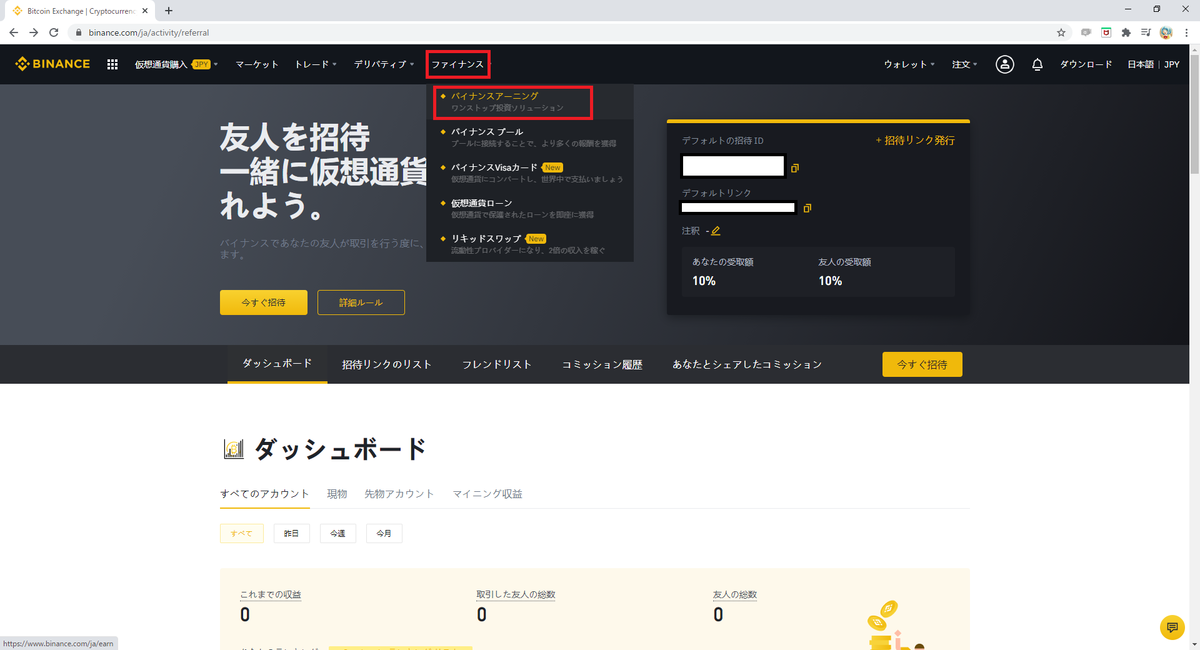Open the apps grid menu icon
The height and width of the screenshot is (650, 1200).
point(112,64)
